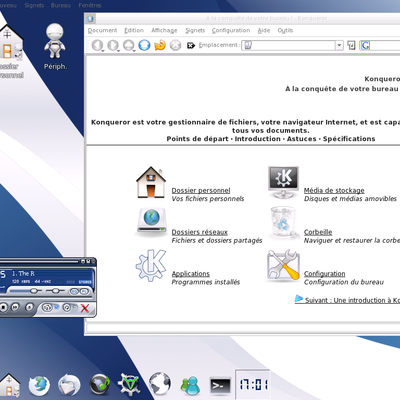
Task: Open the Bureau menu in the top desktop bar
Action: pos(61,5)
